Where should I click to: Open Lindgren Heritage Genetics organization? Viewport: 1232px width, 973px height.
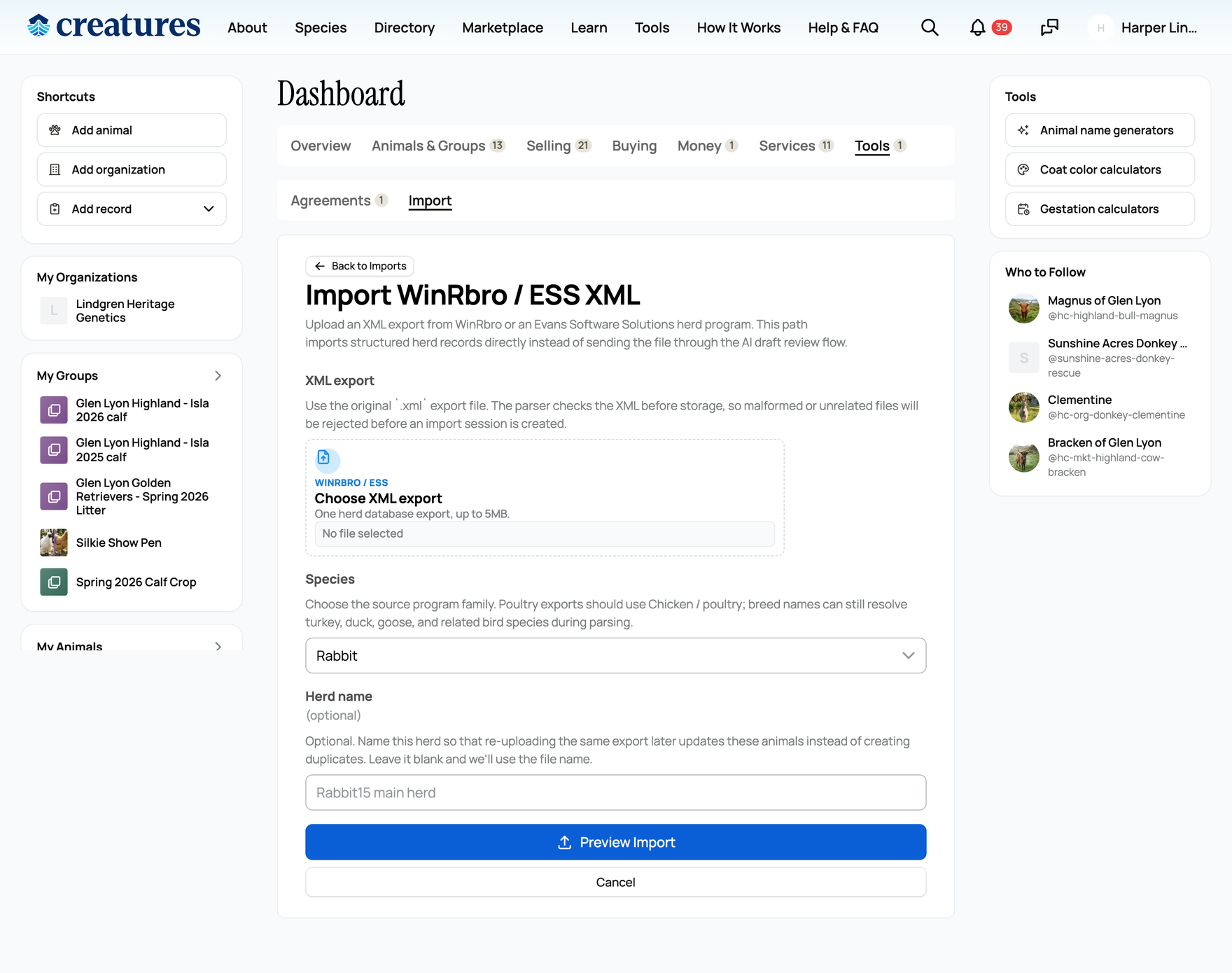125,311
